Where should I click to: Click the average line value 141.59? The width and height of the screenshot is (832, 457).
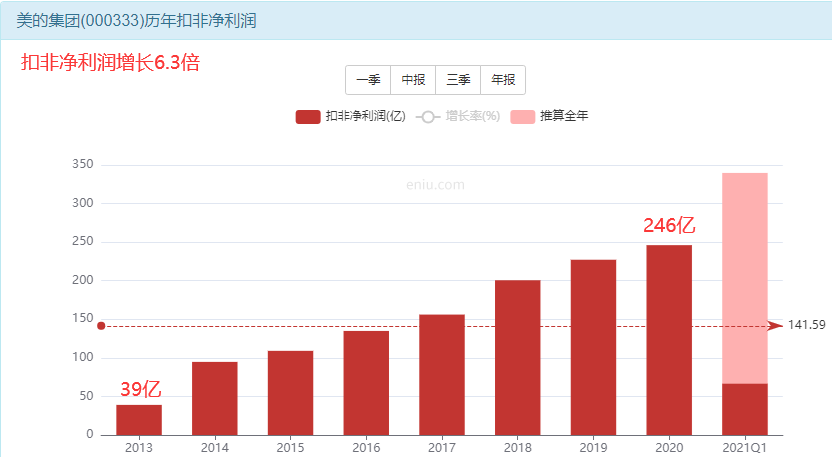click(807, 325)
